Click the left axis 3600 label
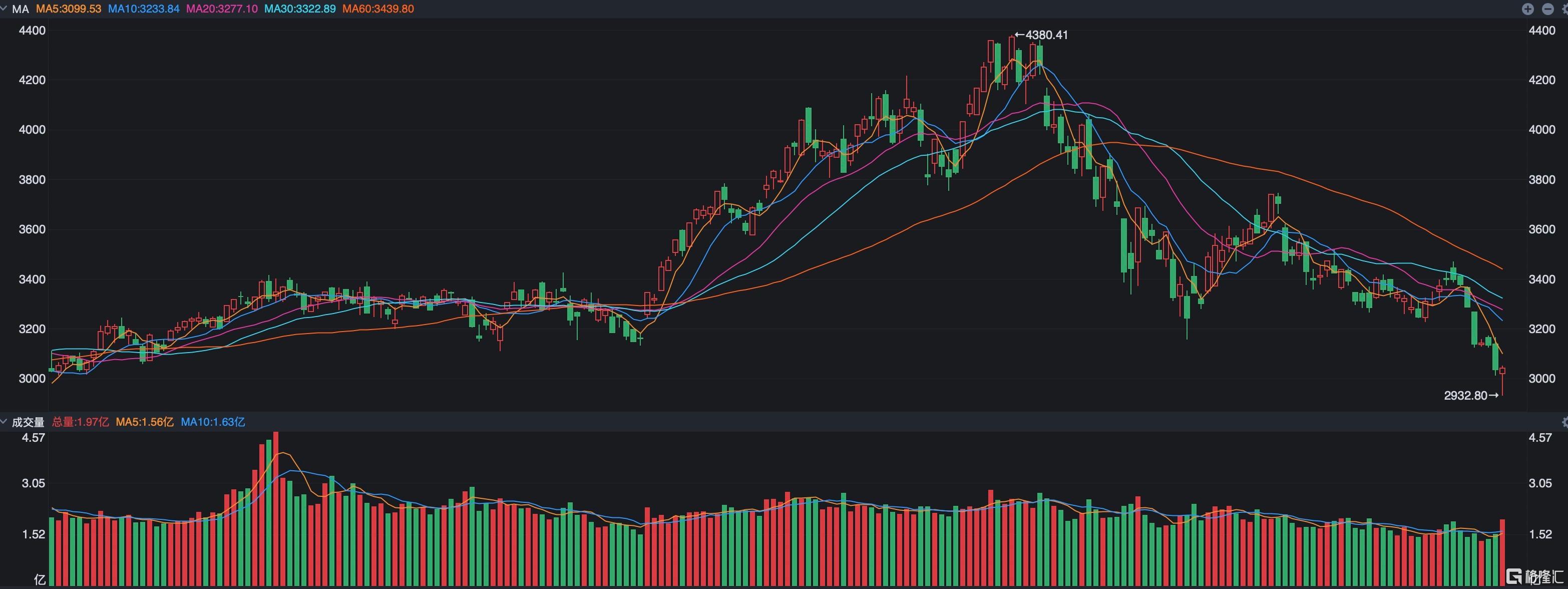Screen dimensions: 1568x589 [32, 229]
